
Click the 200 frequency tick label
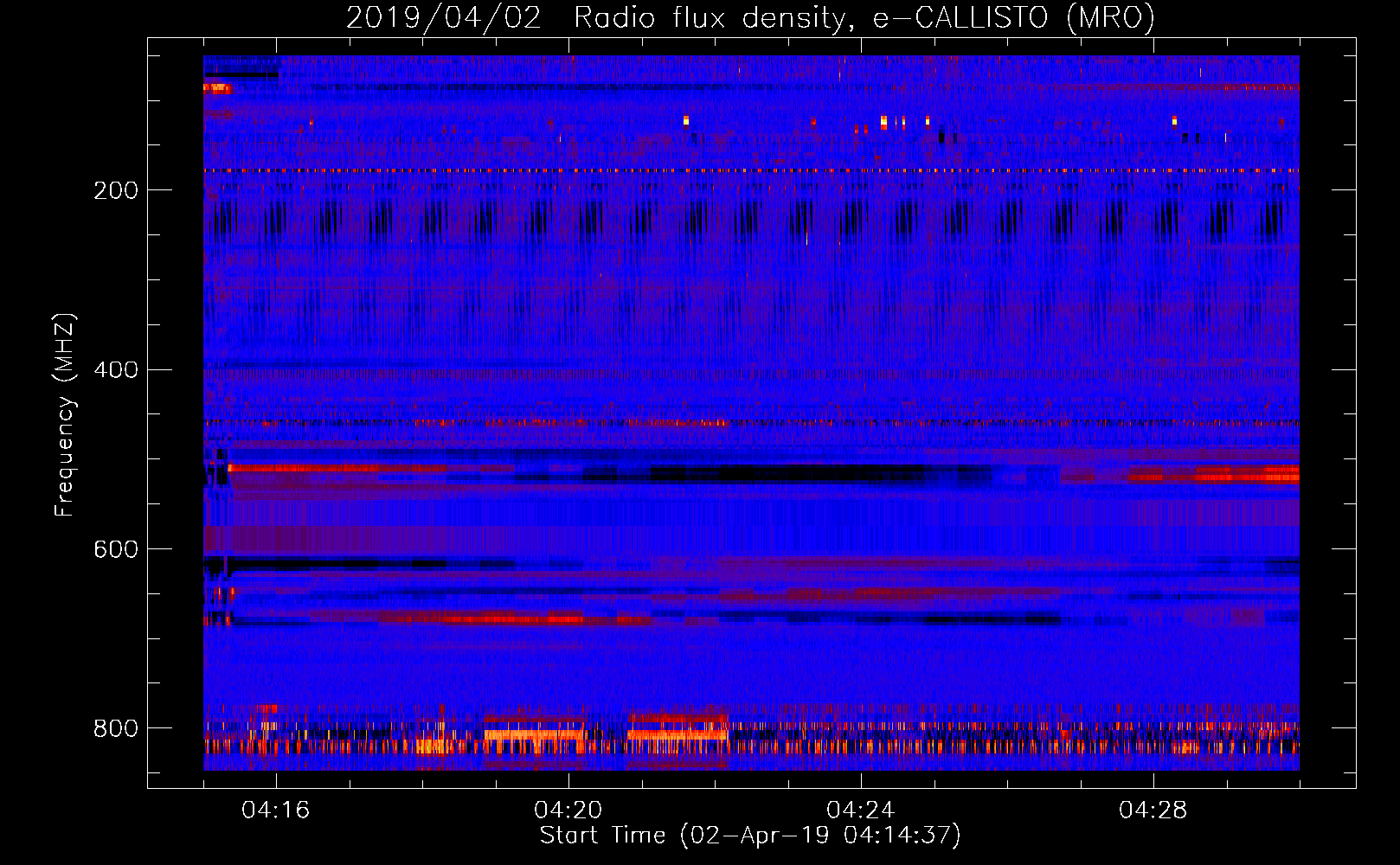[116, 190]
